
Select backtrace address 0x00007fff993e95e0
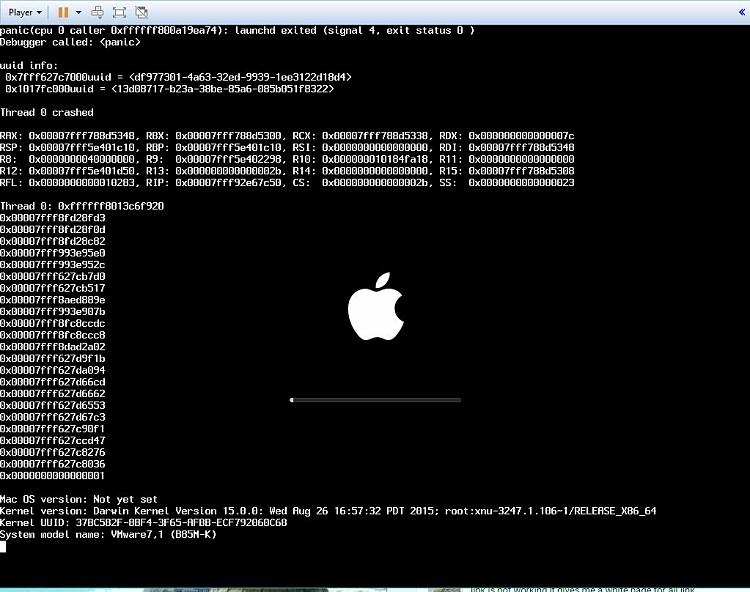53,253
